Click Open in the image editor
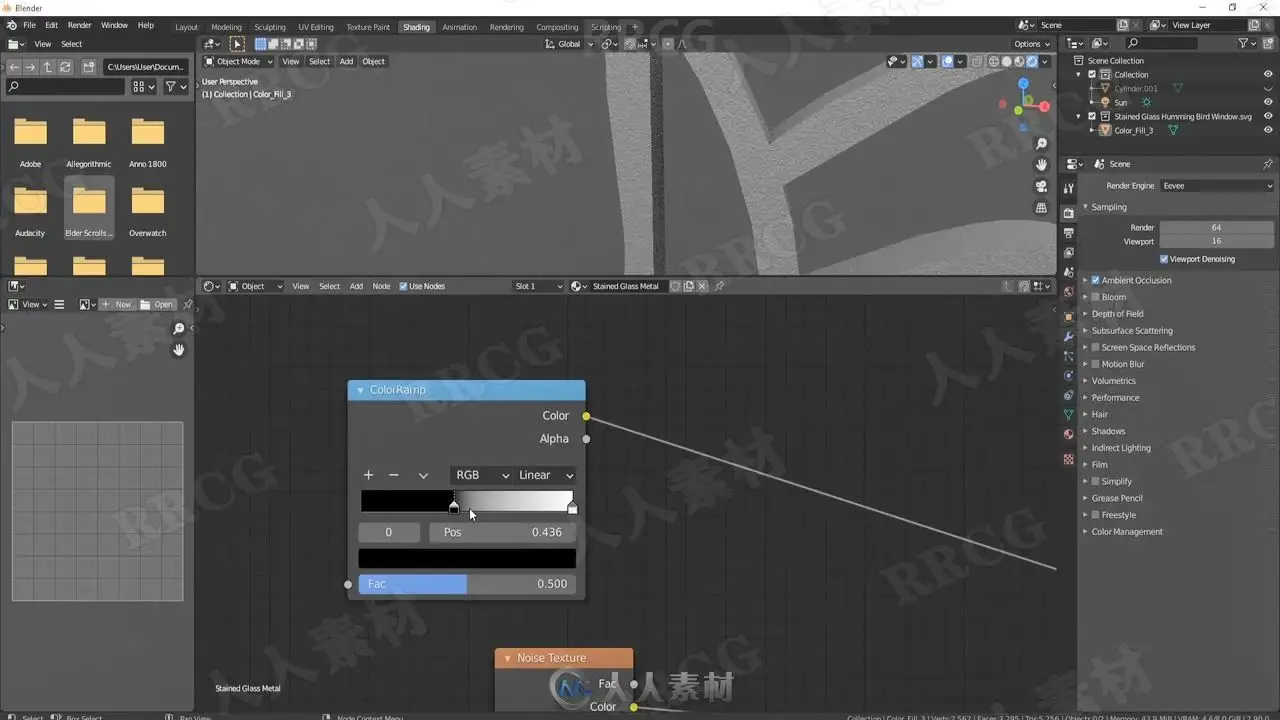This screenshot has width=1280, height=720. (157, 304)
